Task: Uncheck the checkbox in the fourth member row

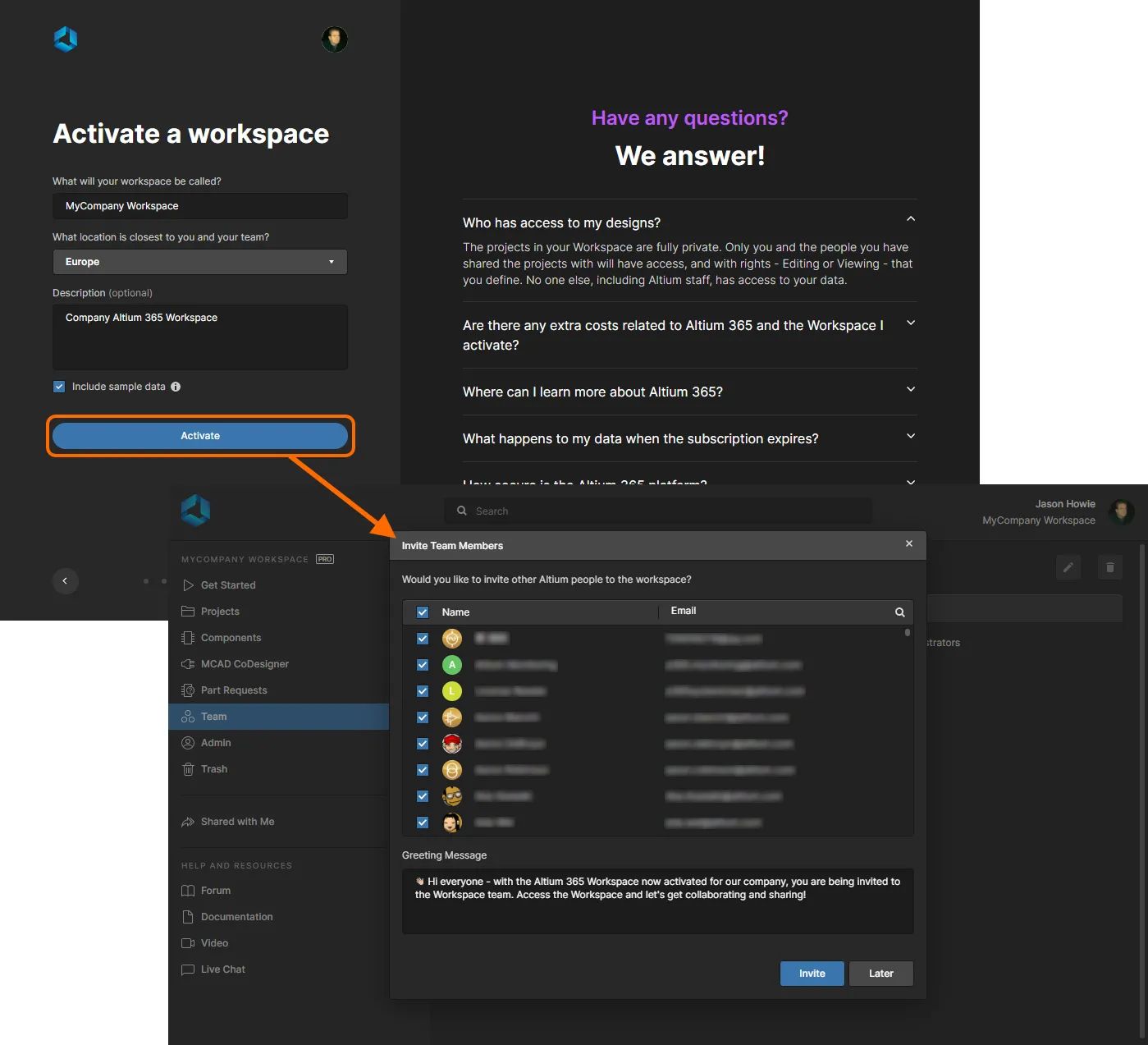Action: pos(423,717)
